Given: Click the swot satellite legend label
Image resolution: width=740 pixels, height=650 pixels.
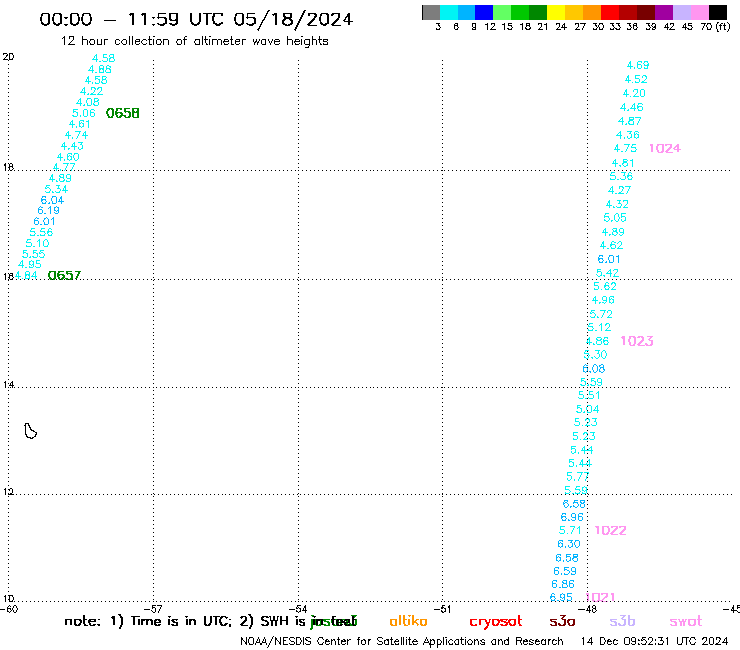Looking at the screenshot, I should 686,622.
